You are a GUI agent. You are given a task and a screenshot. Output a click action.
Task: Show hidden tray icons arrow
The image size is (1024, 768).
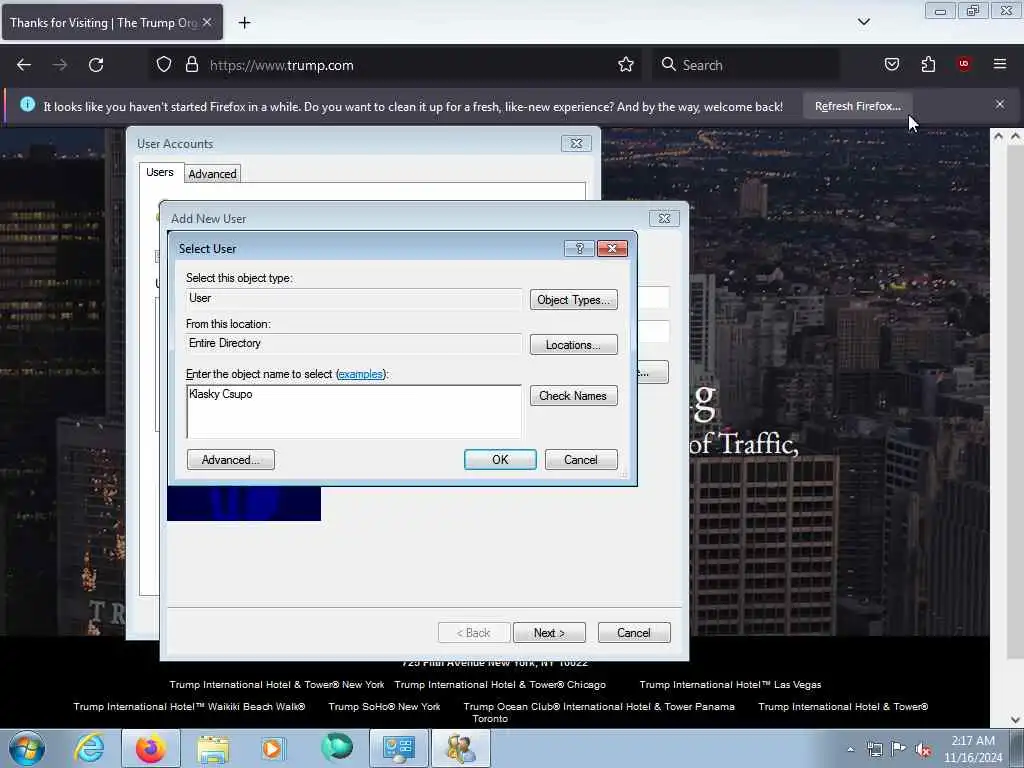coord(850,749)
